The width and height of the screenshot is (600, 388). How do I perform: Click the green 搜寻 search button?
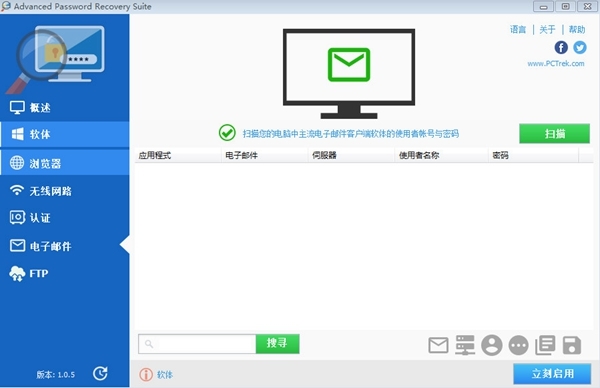tap(277, 344)
